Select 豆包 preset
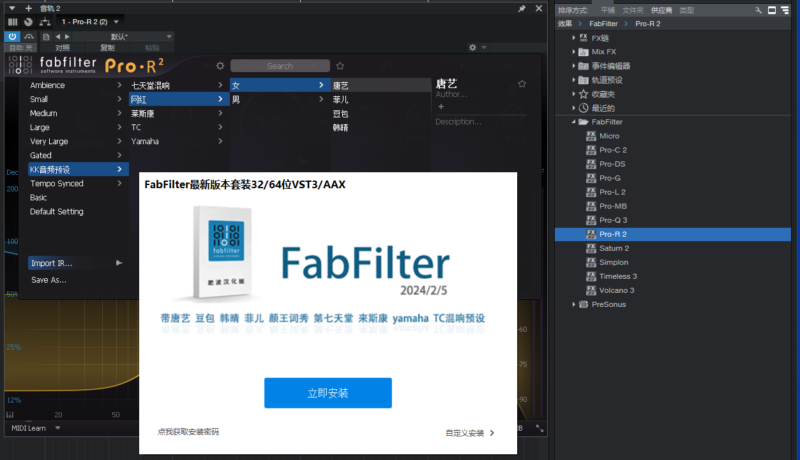The width and height of the screenshot is (800, 460). 340,114
